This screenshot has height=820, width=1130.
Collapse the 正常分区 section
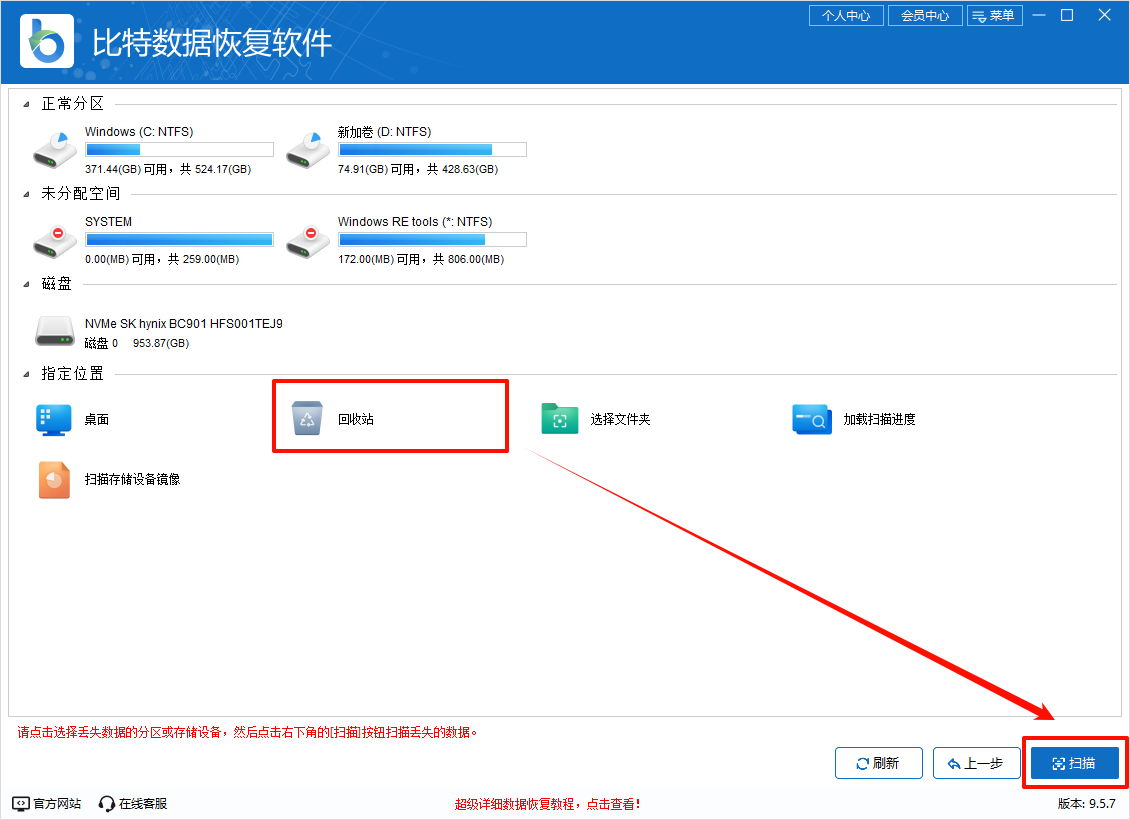point(27,104)
